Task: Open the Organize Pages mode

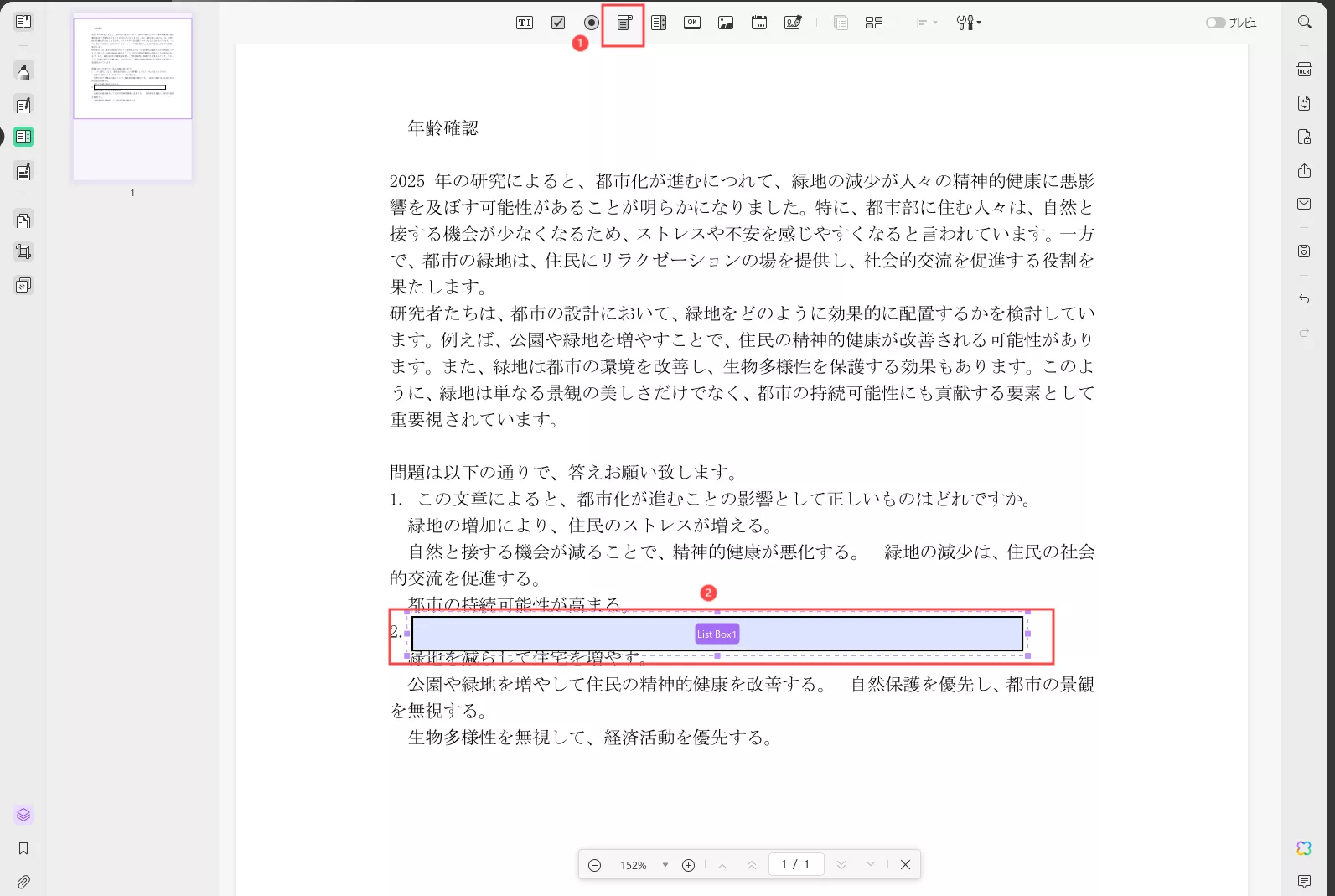Action: [x=23, y=220]
